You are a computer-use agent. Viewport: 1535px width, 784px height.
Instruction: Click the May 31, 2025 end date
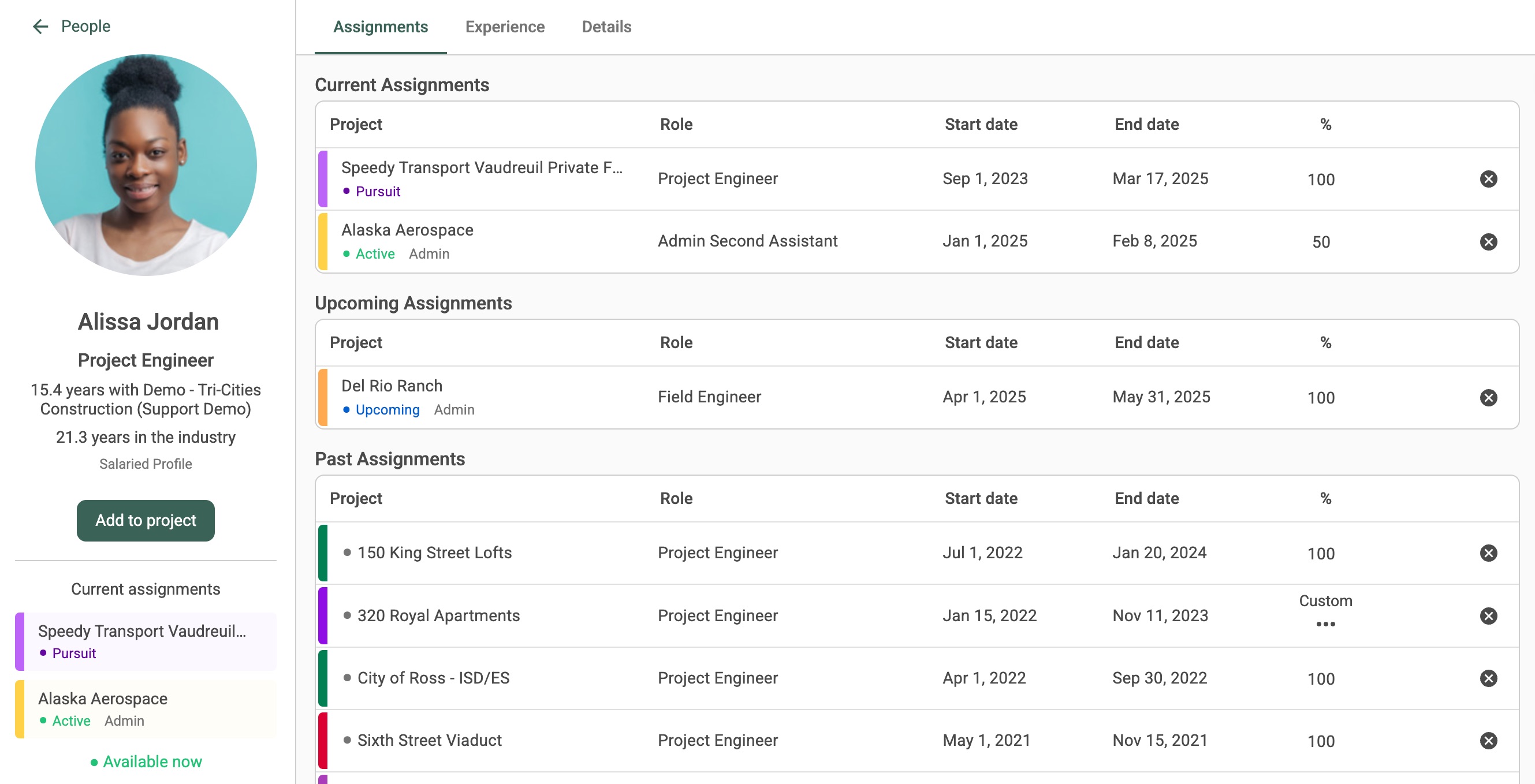pos(1161,397)
